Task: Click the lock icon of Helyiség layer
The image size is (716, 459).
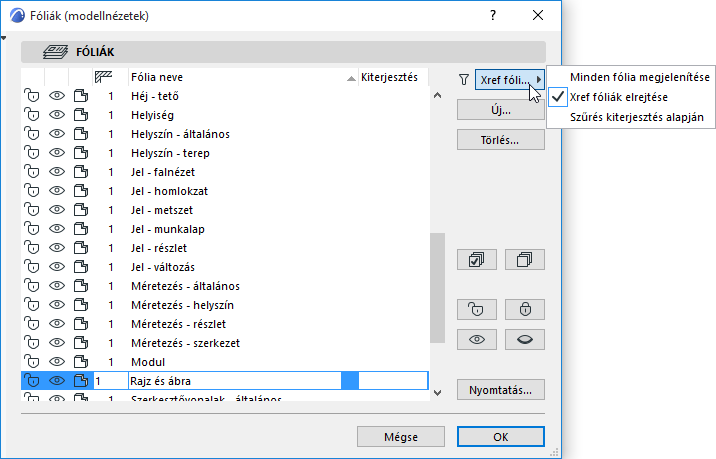Action: point(31,115)
